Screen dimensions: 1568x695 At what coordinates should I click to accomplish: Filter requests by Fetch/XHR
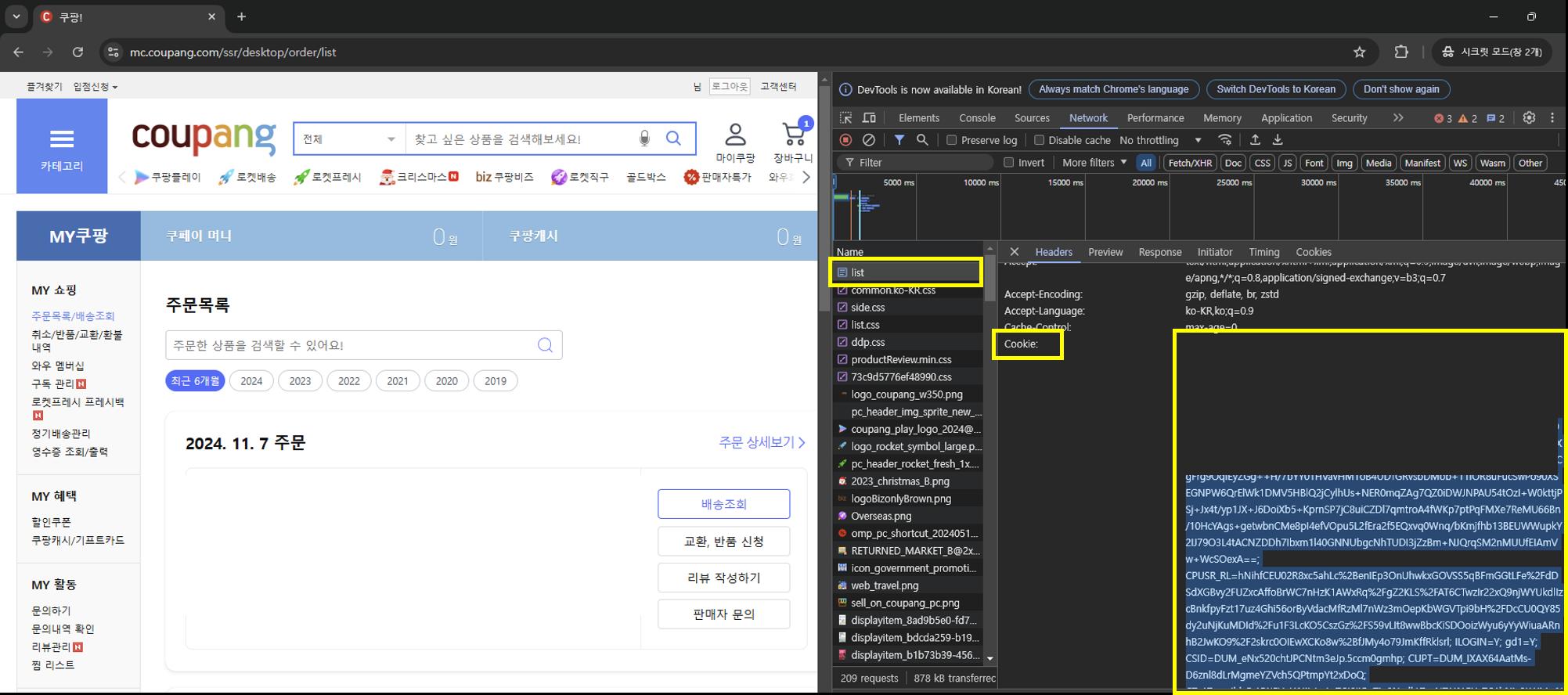click(x=1190, y=163)
